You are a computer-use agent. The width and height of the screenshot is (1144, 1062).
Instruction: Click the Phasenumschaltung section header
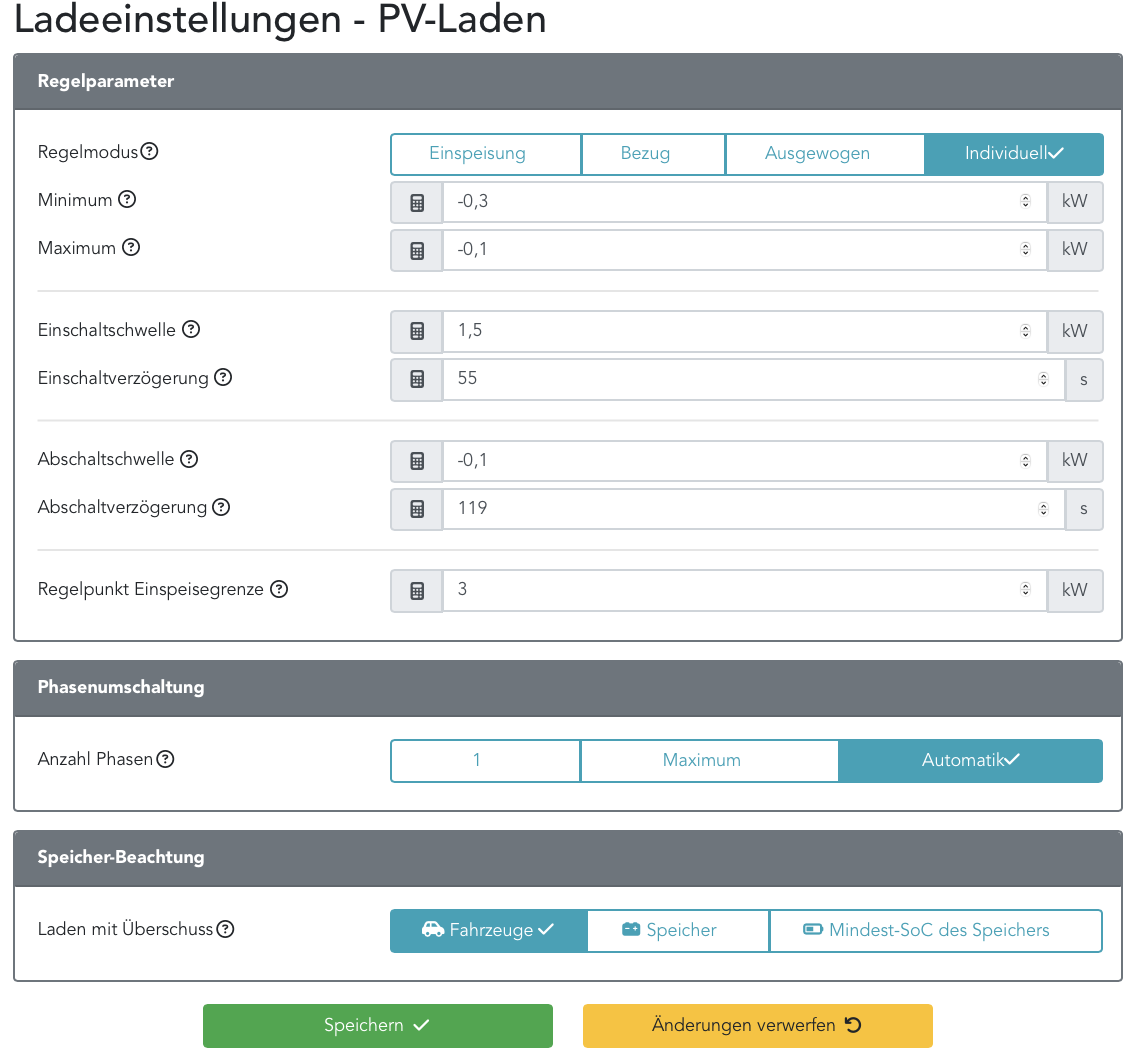pyautogui.click(x=568, y=689)
